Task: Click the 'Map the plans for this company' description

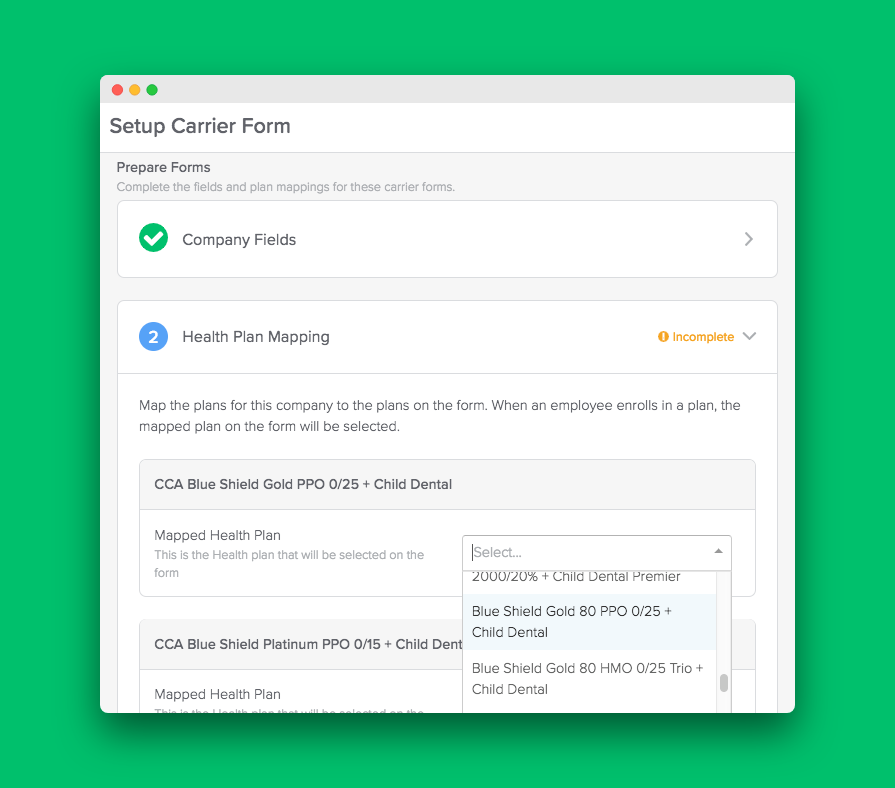Action: [440, 416]
